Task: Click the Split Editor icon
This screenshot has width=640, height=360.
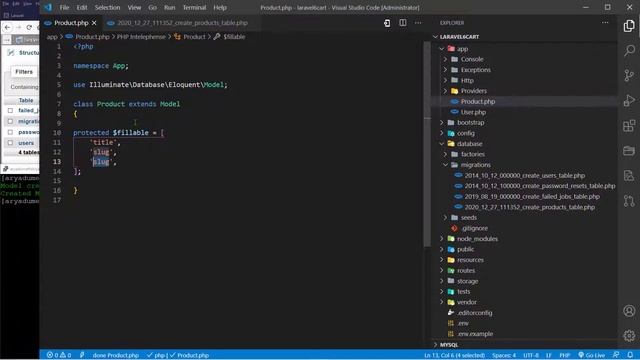Action: pos(402,23)
